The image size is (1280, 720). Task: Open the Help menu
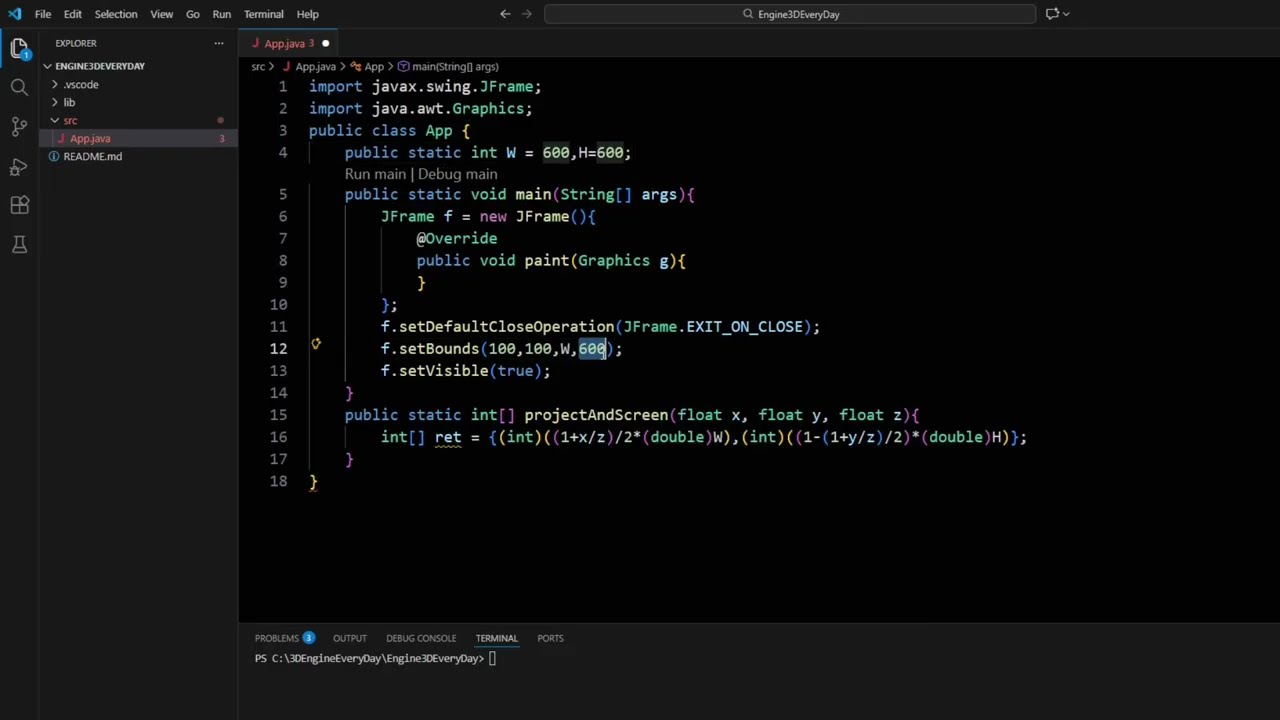point(307,14)
